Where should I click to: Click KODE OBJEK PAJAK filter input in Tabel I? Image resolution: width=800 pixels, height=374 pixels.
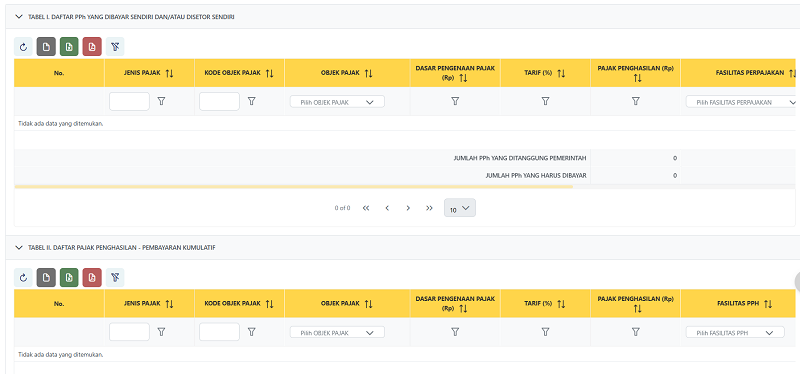(x=219, y=102)
